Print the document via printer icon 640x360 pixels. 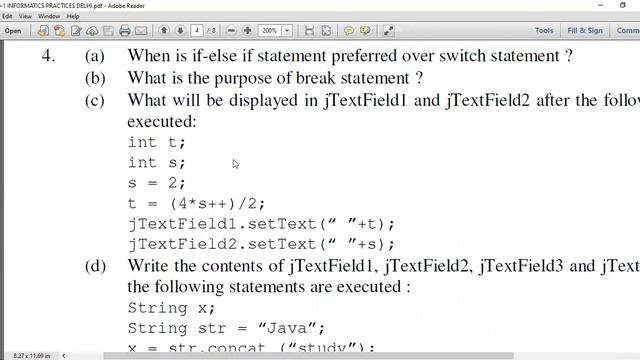pos(125,31)
